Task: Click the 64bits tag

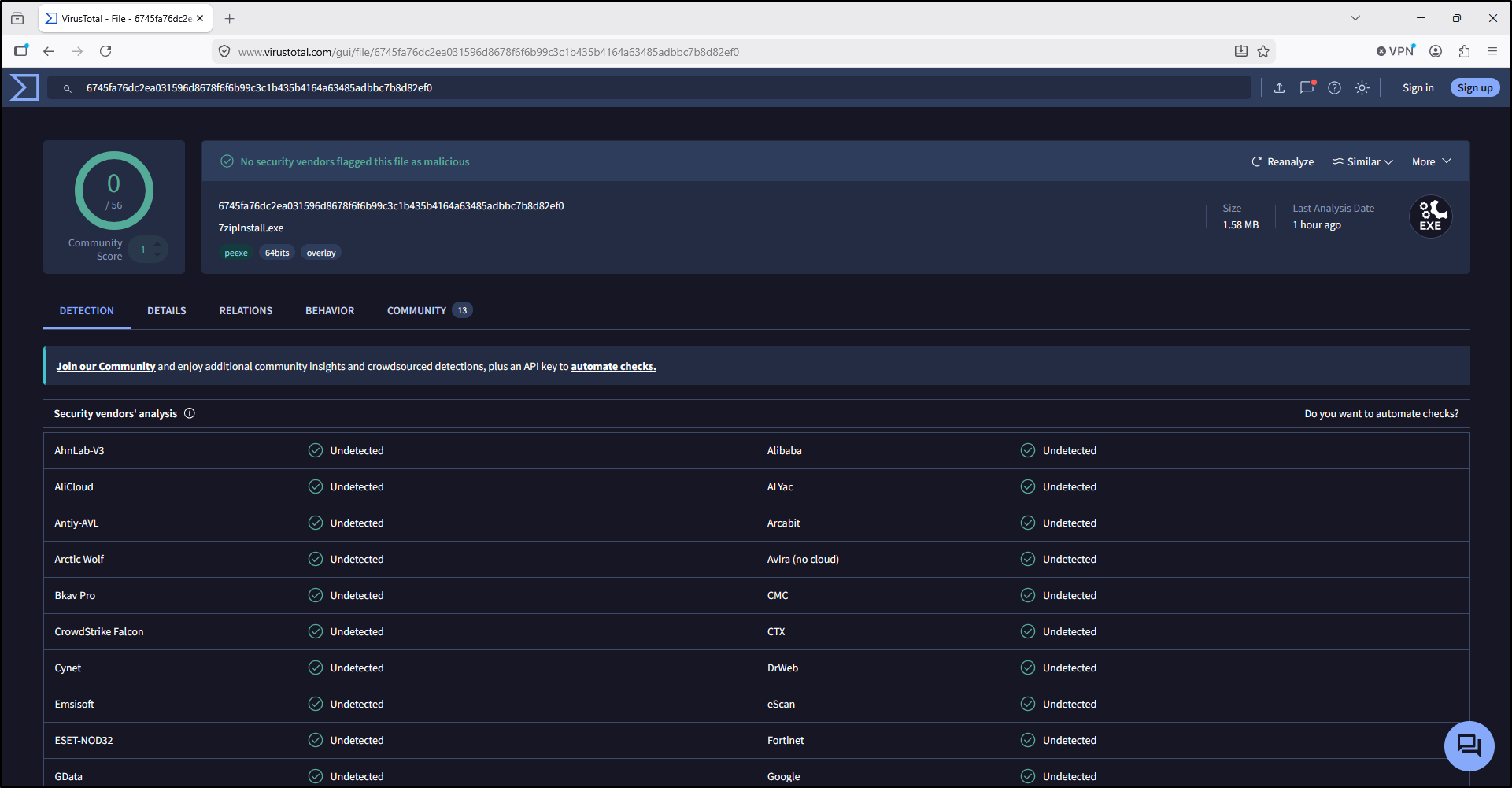Action: [277, 253]
